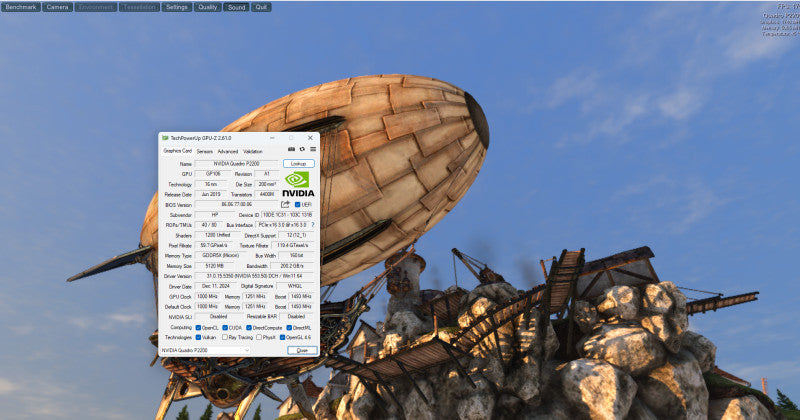
Task: Open the GPU-Z hamburger menu icon
Action: click(313, 149)
